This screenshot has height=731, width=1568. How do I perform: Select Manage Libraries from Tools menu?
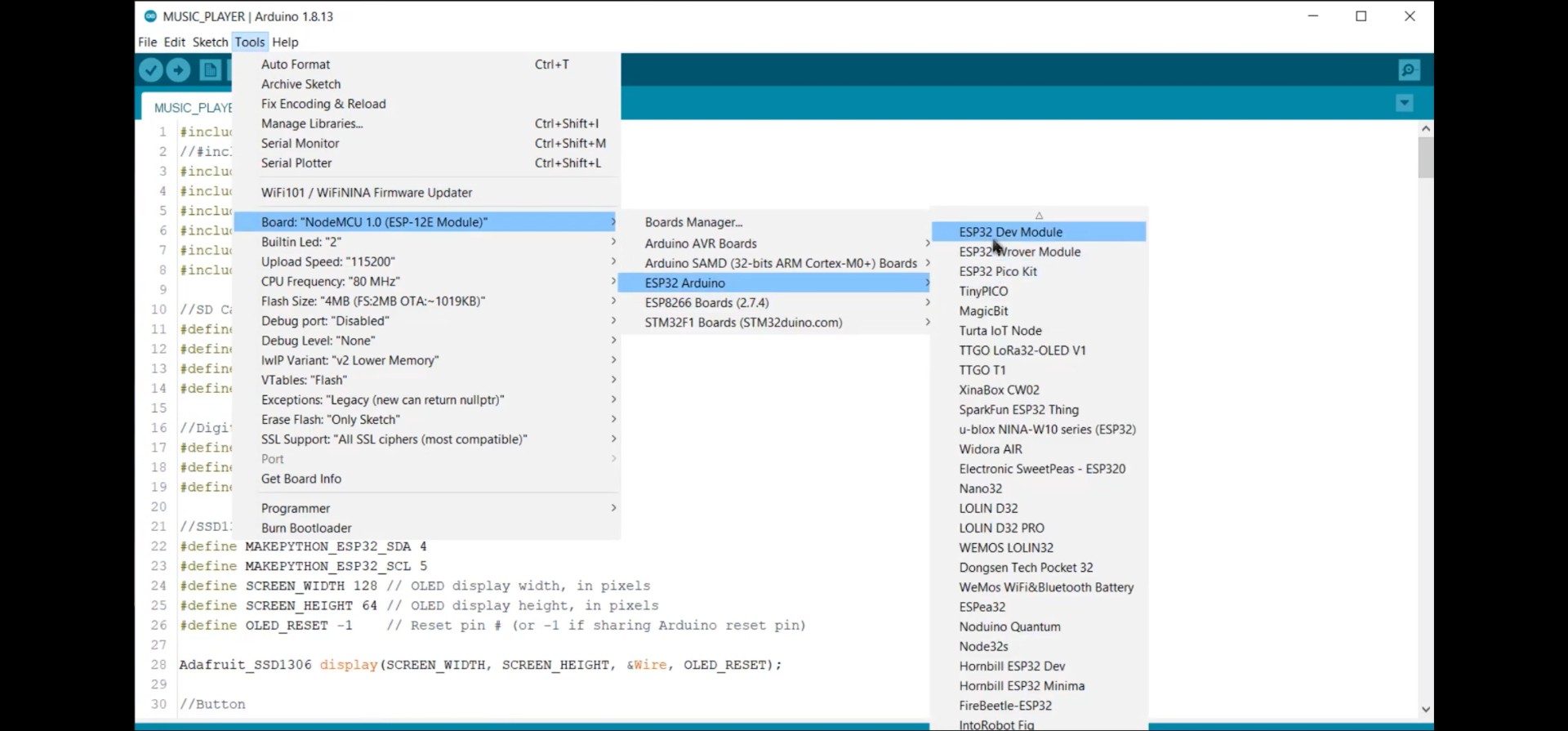pos(312,123)
